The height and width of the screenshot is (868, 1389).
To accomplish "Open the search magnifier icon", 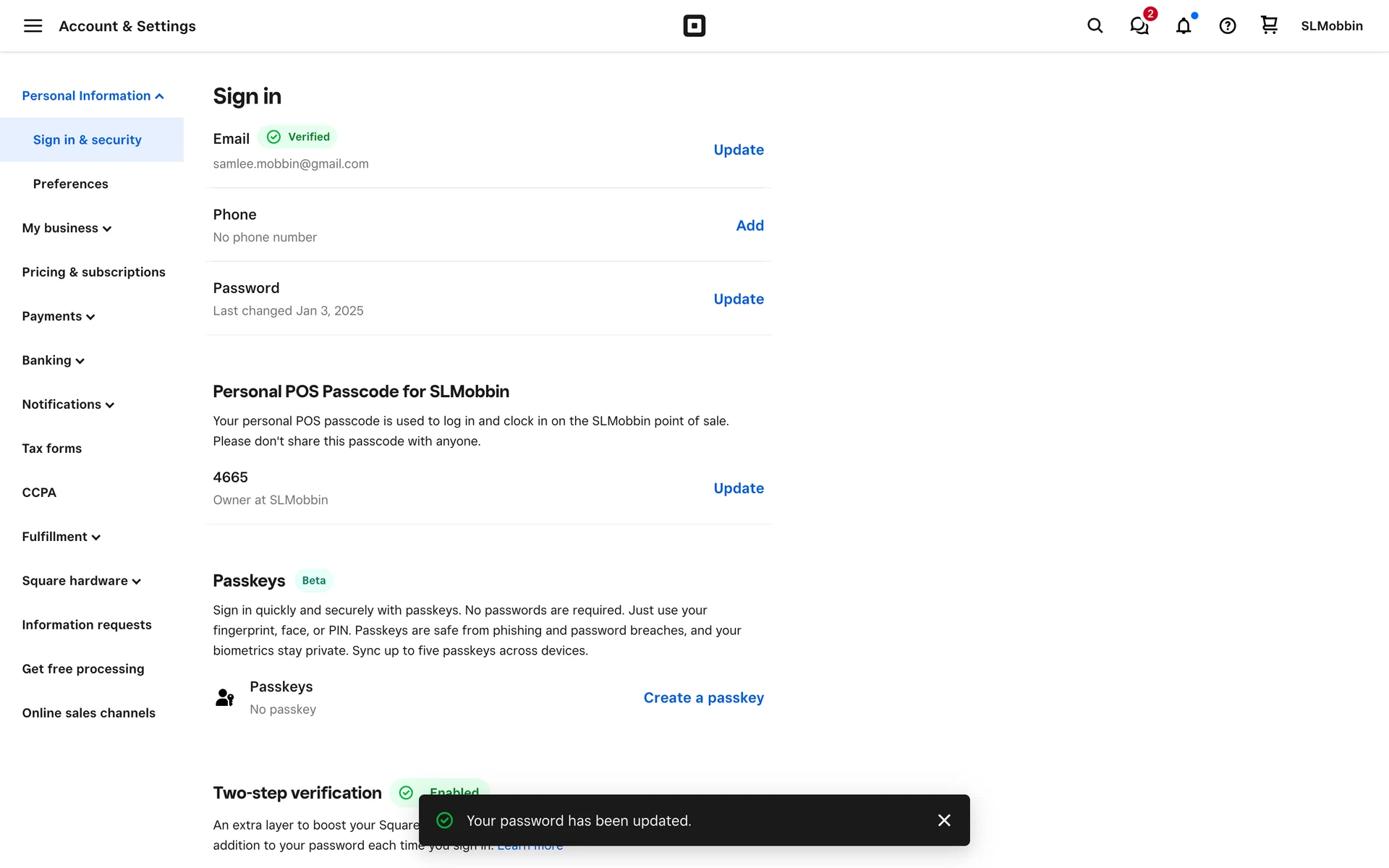I will pos(1095,26).
